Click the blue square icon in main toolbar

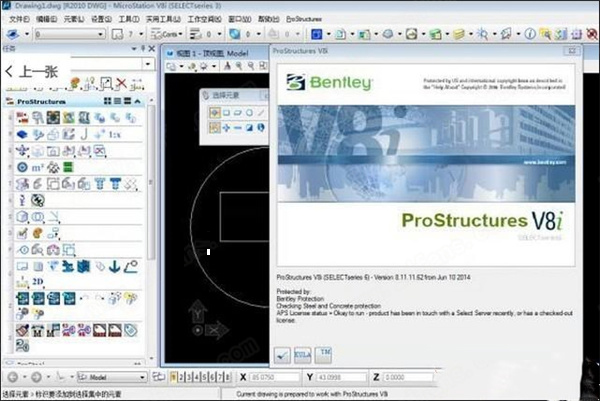tap(316, 34)
